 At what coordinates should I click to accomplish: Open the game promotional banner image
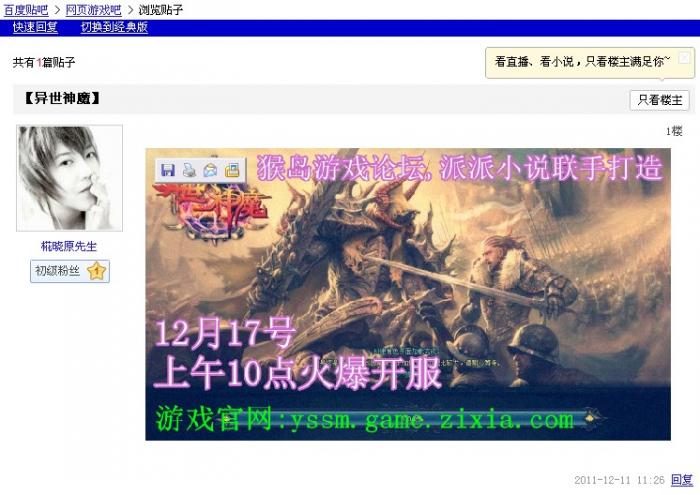tap(408, 294)
